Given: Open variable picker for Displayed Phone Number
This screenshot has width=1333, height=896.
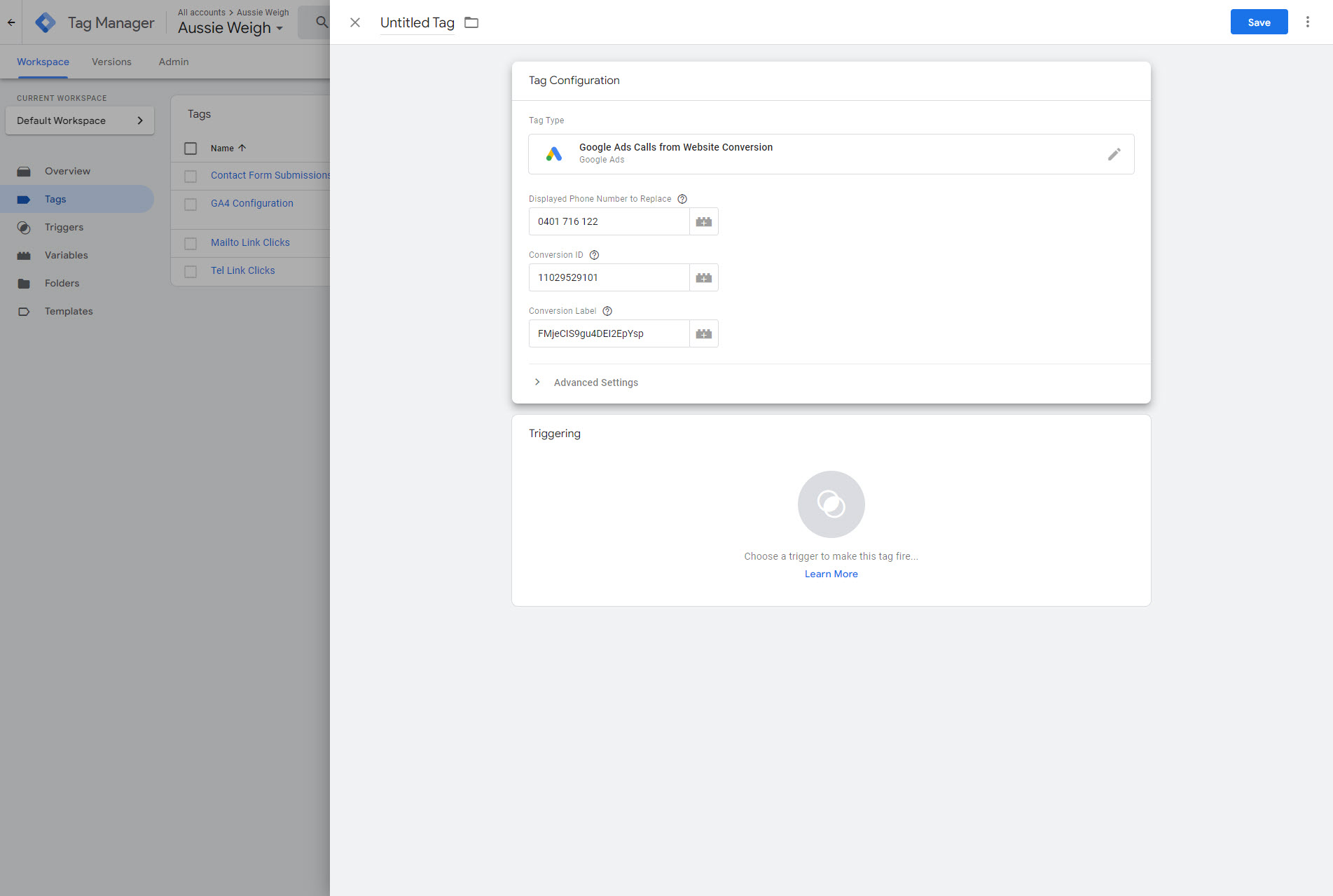Looking at the screenshot, I should [x=703, y=221].
